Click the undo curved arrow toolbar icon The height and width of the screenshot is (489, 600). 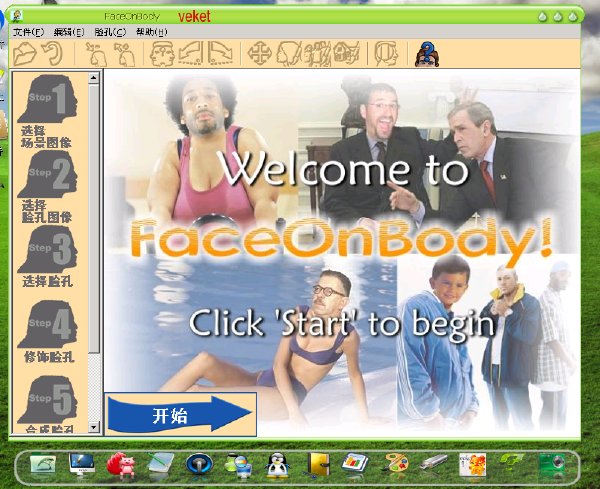click(52, 54)
